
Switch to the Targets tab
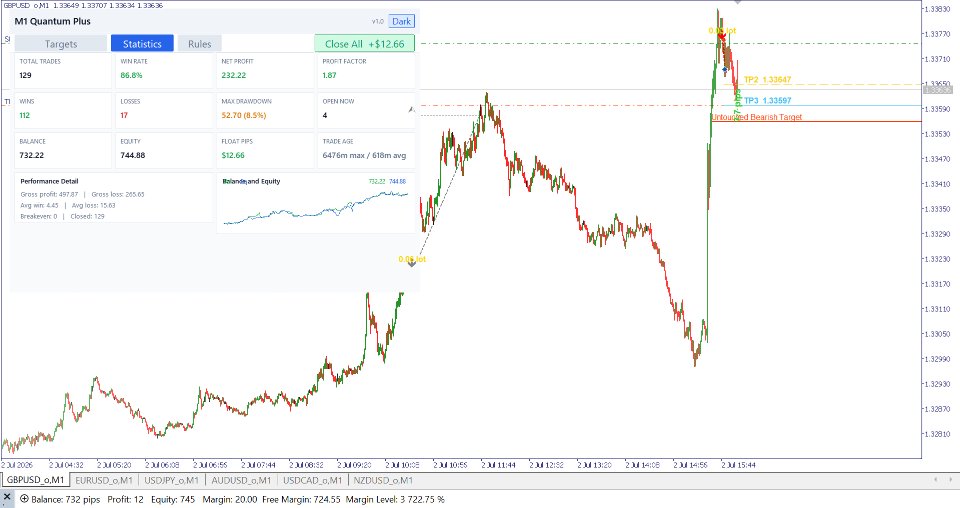[61, 43]
